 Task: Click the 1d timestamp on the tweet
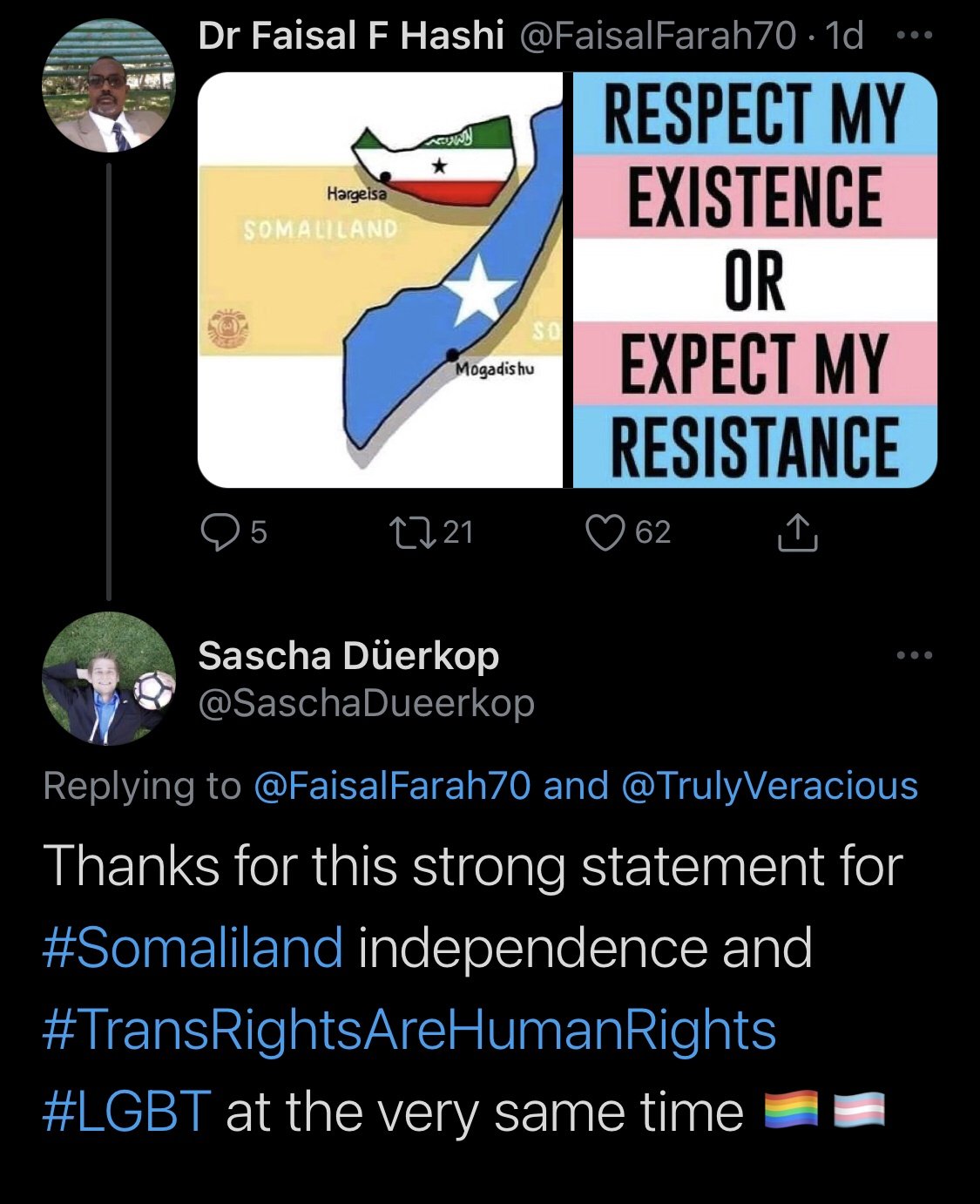(843, 36)
